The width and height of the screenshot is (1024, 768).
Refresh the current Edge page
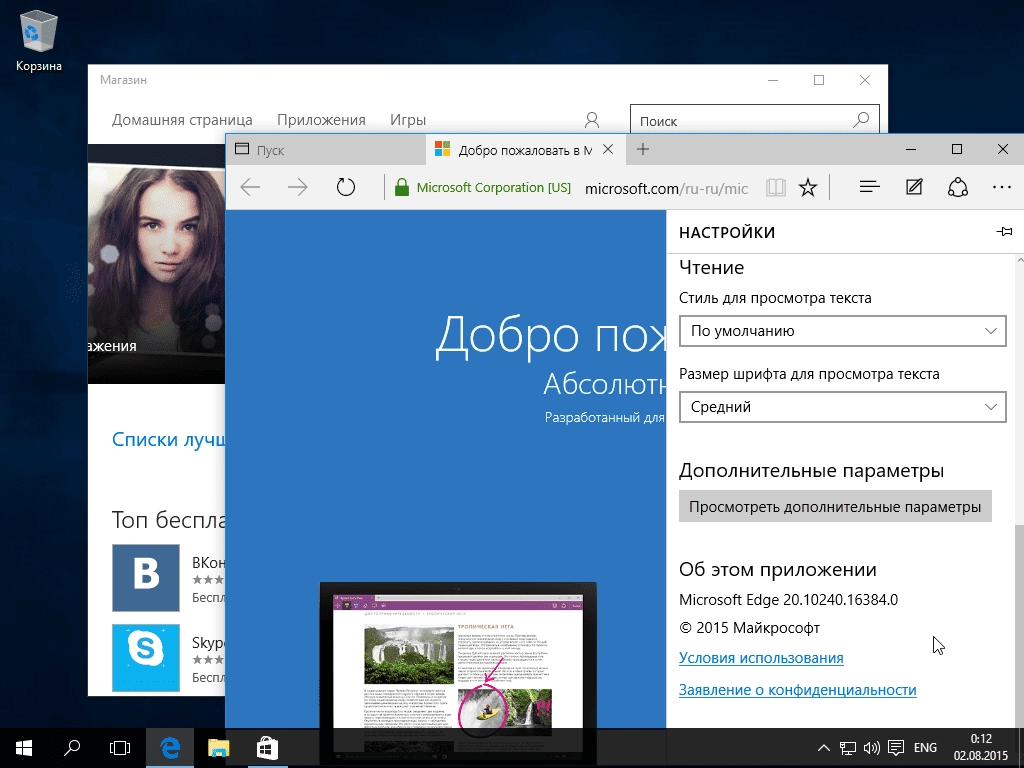tap(345, 188)
